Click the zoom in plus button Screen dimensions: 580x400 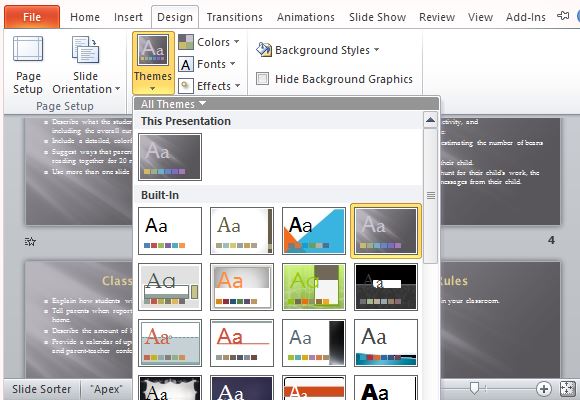(544, 389)
